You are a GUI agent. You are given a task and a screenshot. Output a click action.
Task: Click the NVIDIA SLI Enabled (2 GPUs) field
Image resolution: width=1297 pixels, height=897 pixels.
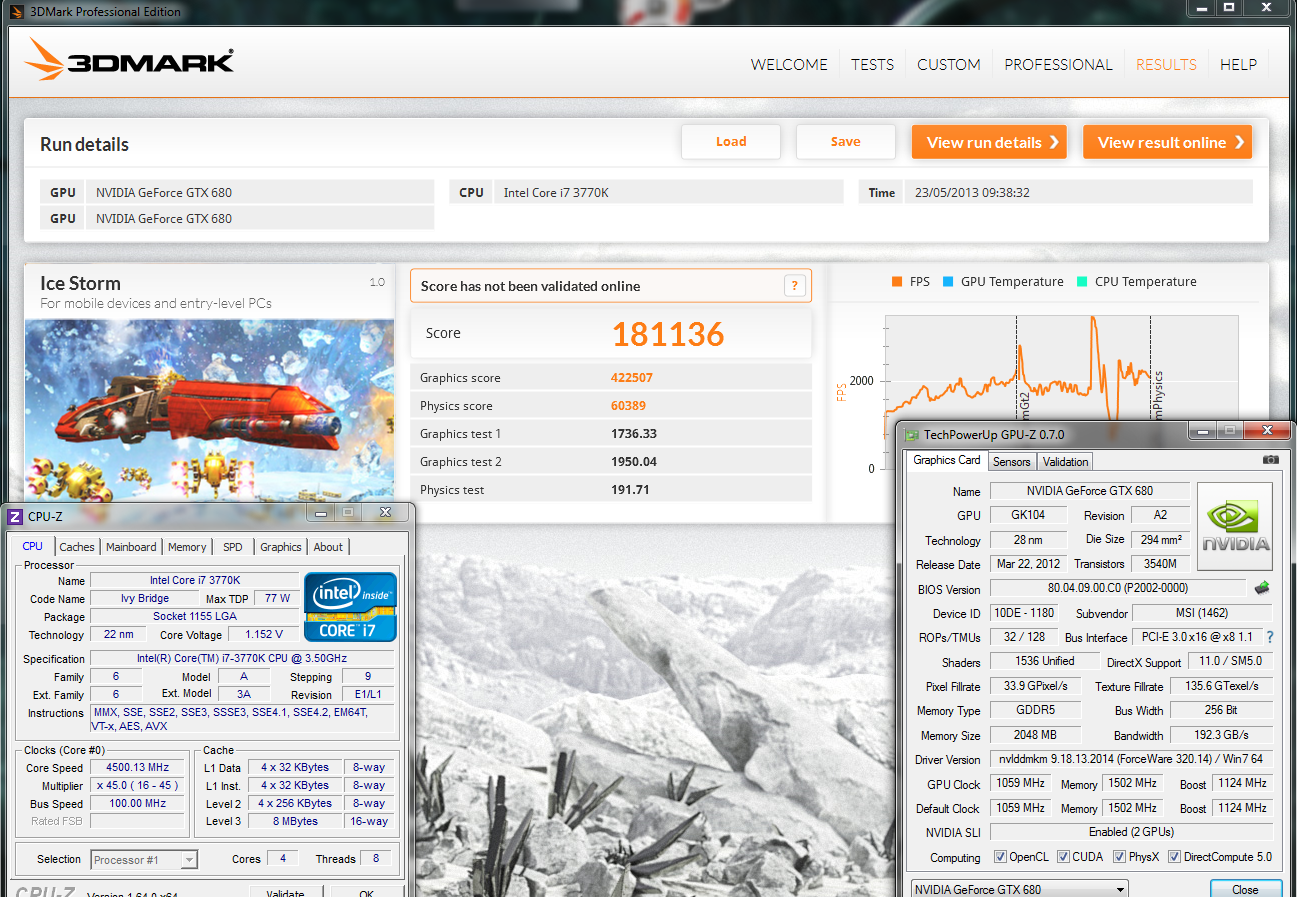[1132, 832]
